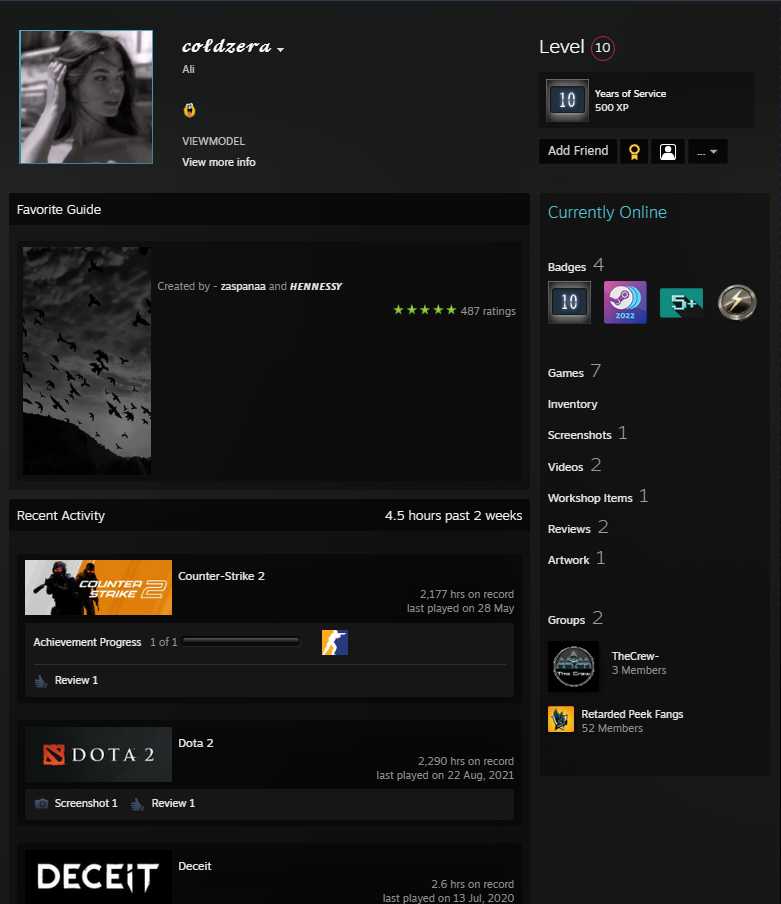Click TheCrew- group avatar icon
Viewport: 781px width, 904px height.
(x=573, y=666)
